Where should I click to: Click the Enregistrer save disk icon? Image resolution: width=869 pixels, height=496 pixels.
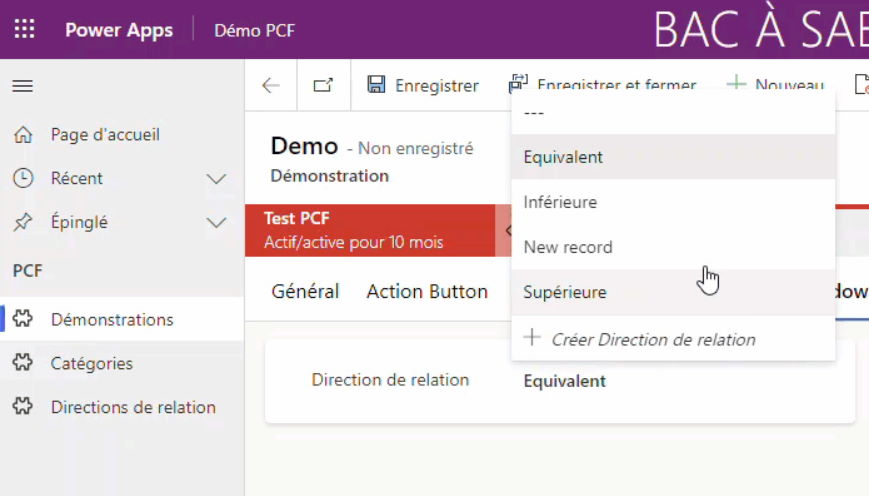(x=376, y=84)
